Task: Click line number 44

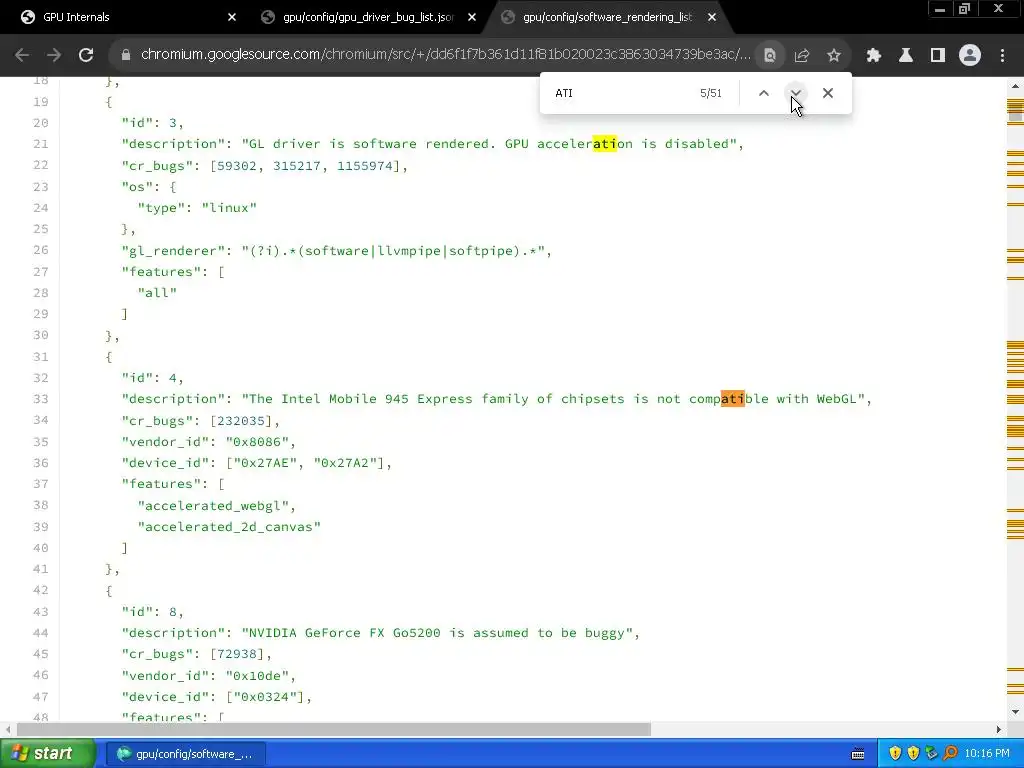Action: (40, 633)
